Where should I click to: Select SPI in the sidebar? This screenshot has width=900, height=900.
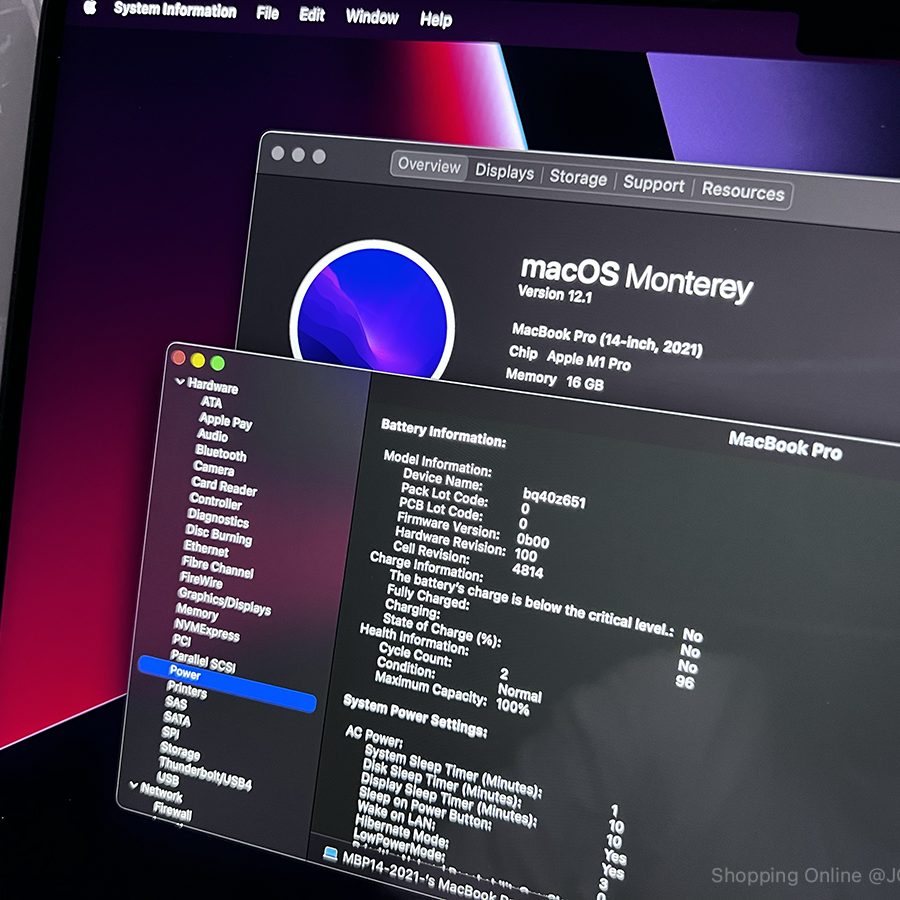[x=170, y=732]
